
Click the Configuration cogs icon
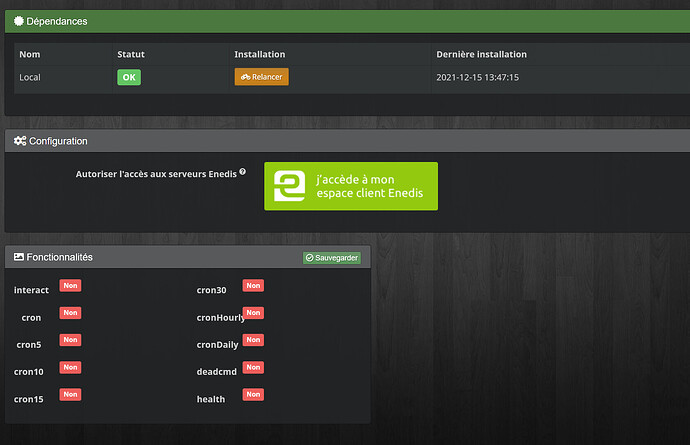tap(20, 141)
